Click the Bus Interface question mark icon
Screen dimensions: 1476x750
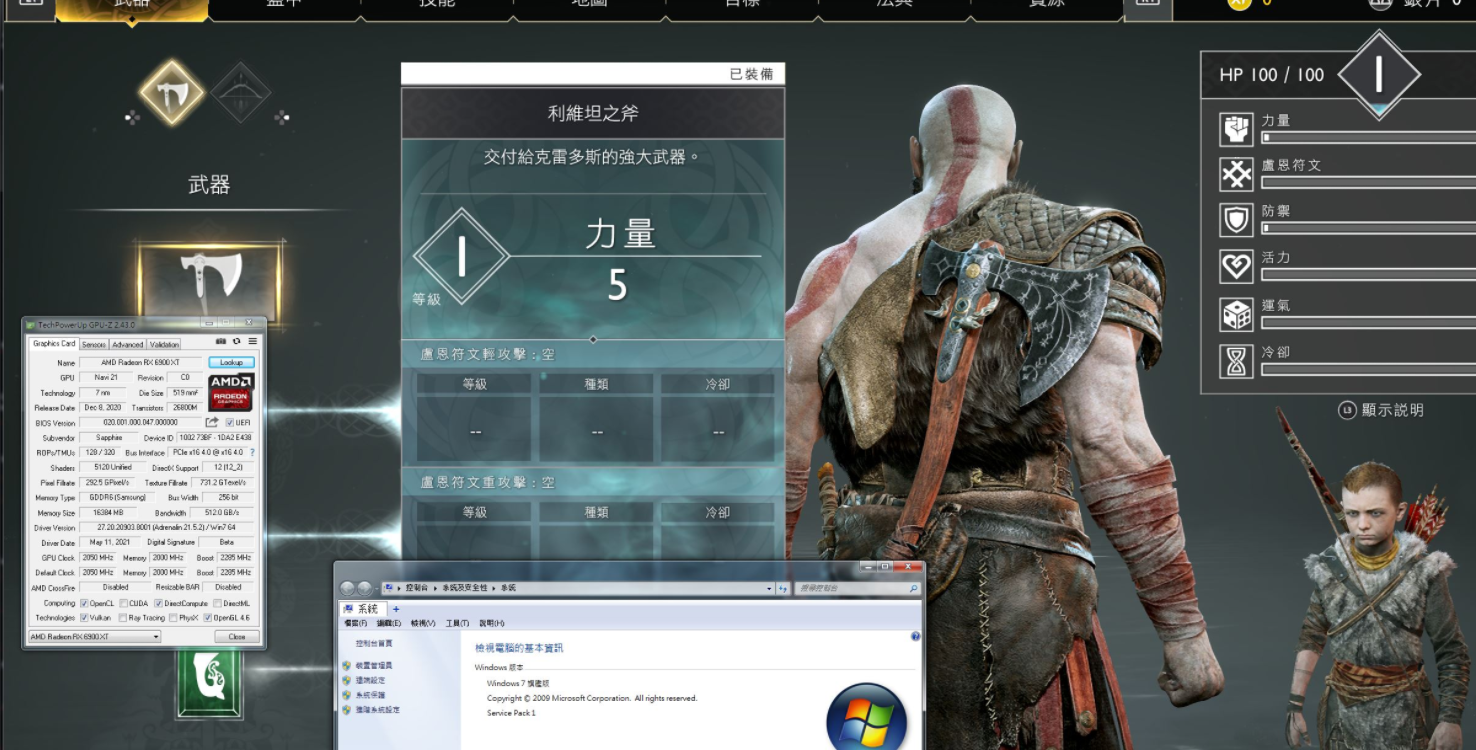point(252,453)
